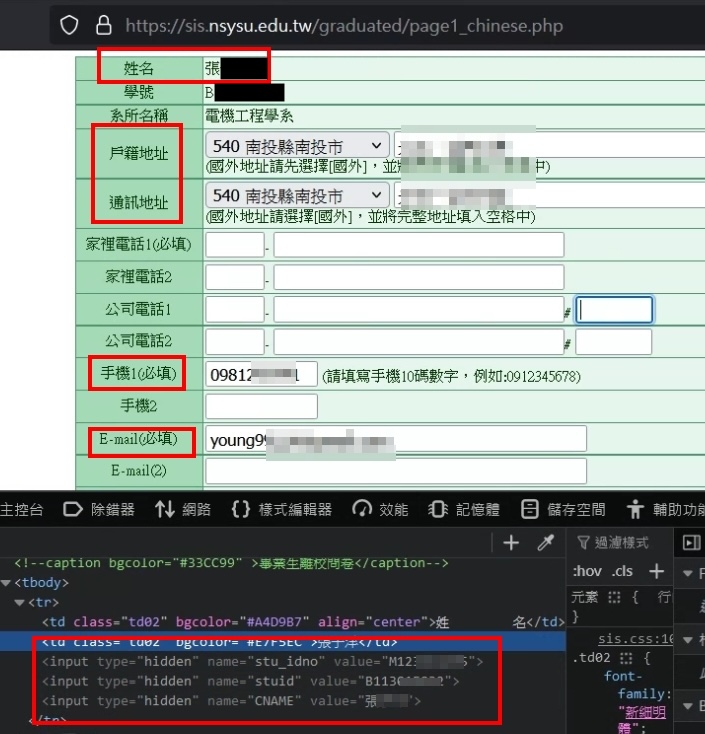Add new rule with plus icon in styles
Screen dimensions: 705x734
[657, 571]
